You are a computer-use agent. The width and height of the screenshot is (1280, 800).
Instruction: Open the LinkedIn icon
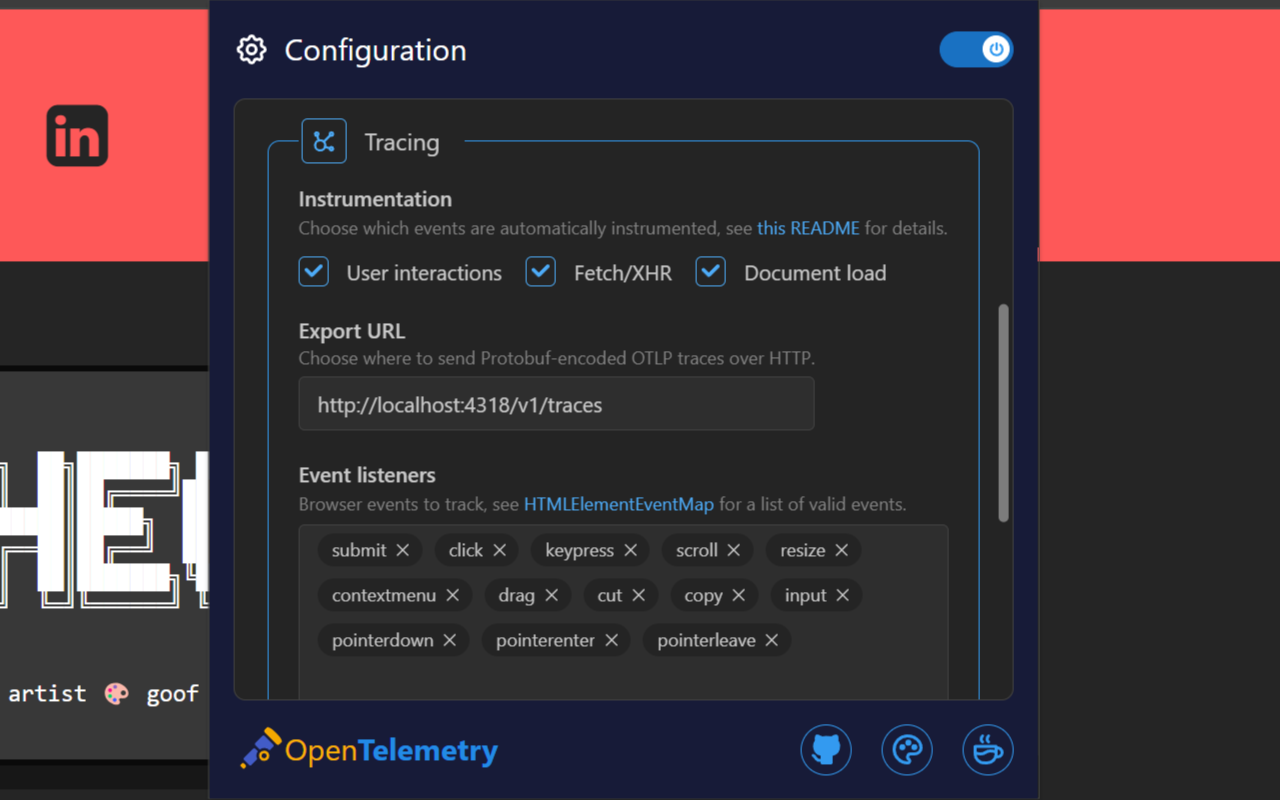pyautogui.click(x=77, y=135)
